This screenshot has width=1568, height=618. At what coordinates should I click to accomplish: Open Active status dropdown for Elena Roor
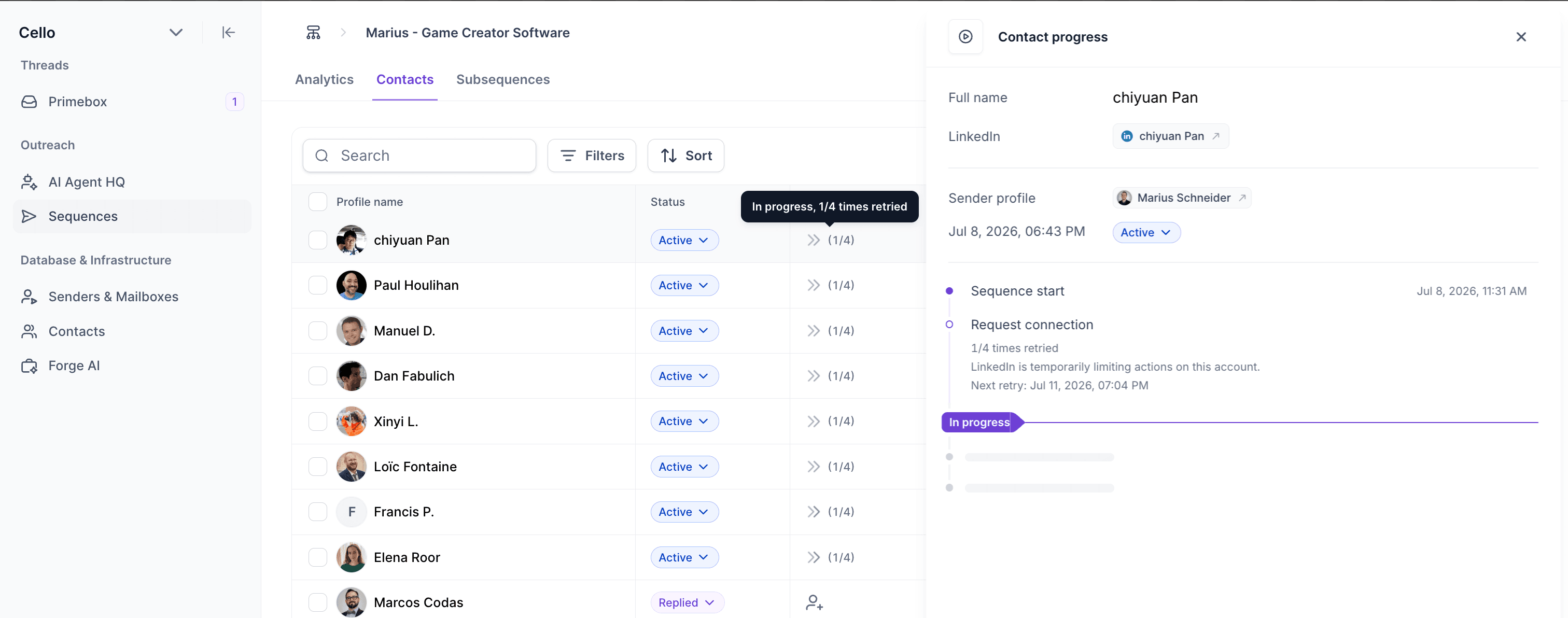[x=684, y=557]
